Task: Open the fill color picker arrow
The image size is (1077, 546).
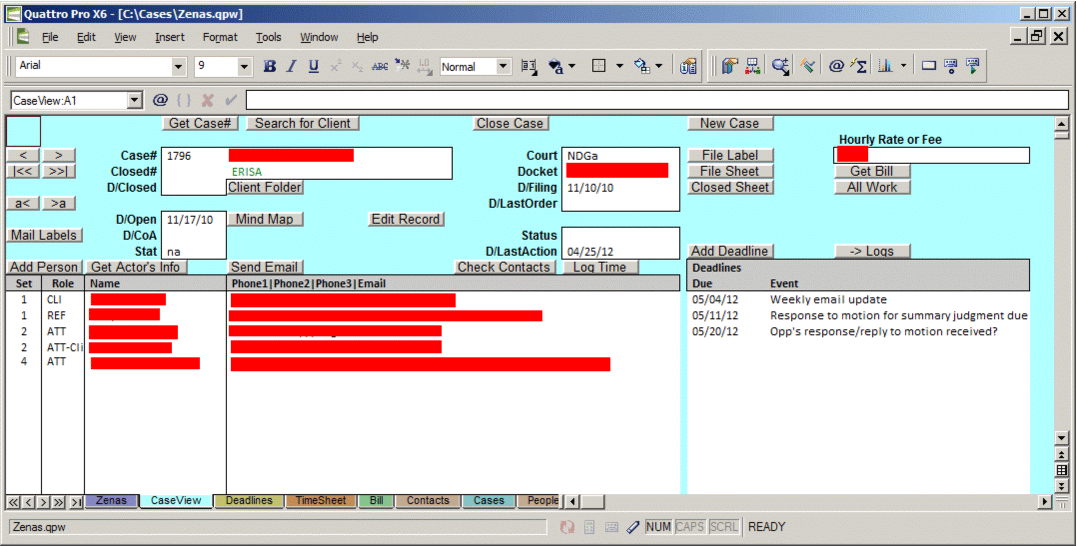Action: pos(658,67)
